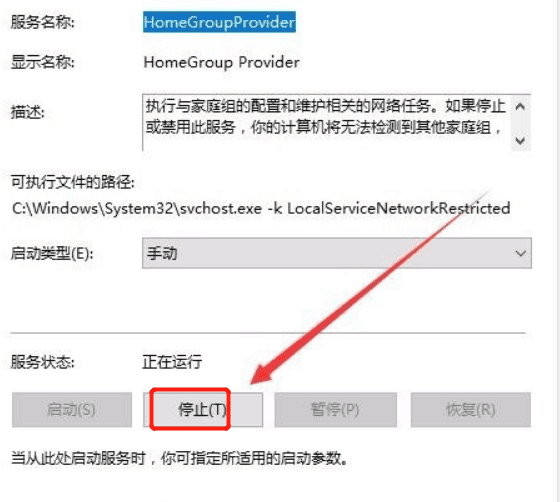Click the description box scroll up arrow
The height and width of the screenshot is (502, 560).
coord(520,106)
